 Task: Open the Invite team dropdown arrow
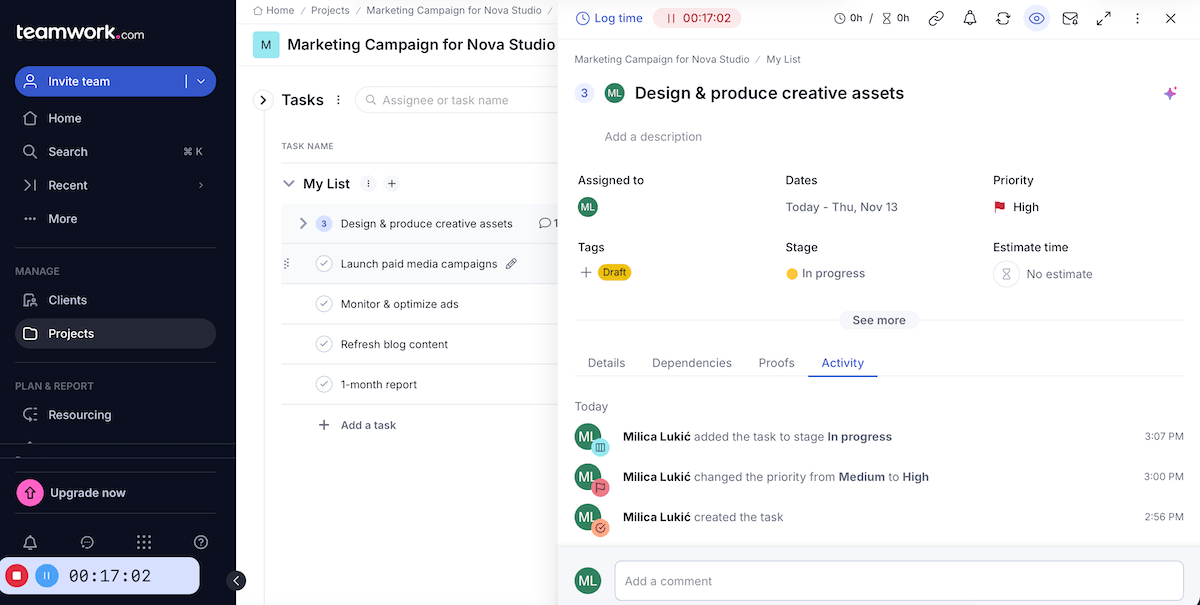pos(201,81)
